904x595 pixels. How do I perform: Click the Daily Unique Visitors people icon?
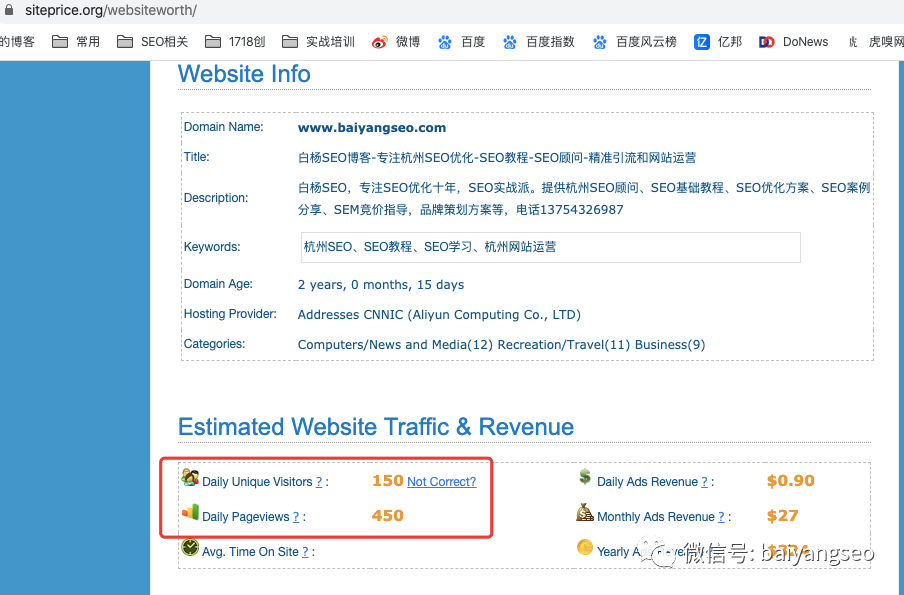pos(190,477)
